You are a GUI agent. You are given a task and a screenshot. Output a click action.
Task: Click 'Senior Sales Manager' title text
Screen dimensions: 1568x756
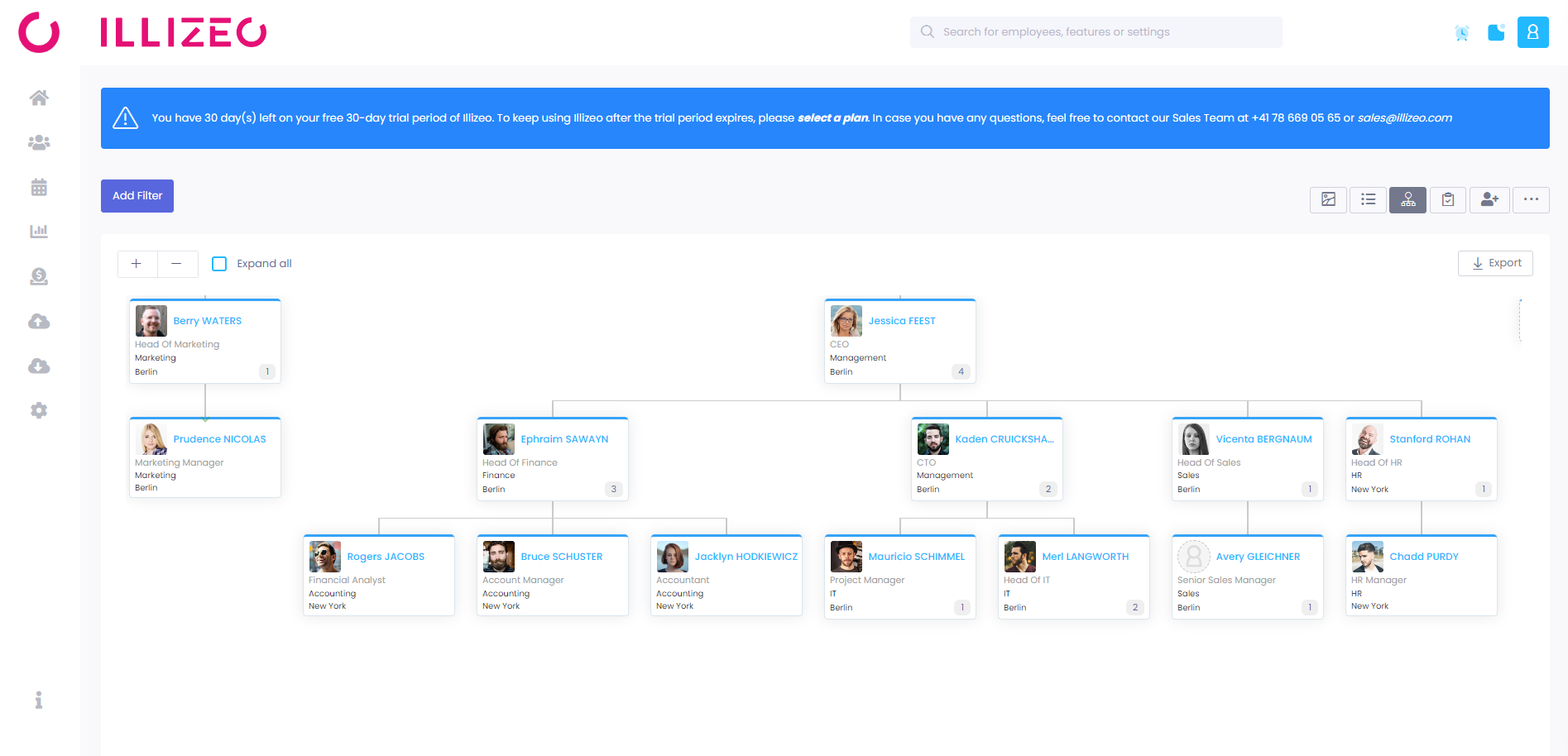(x=1226, y=580)
